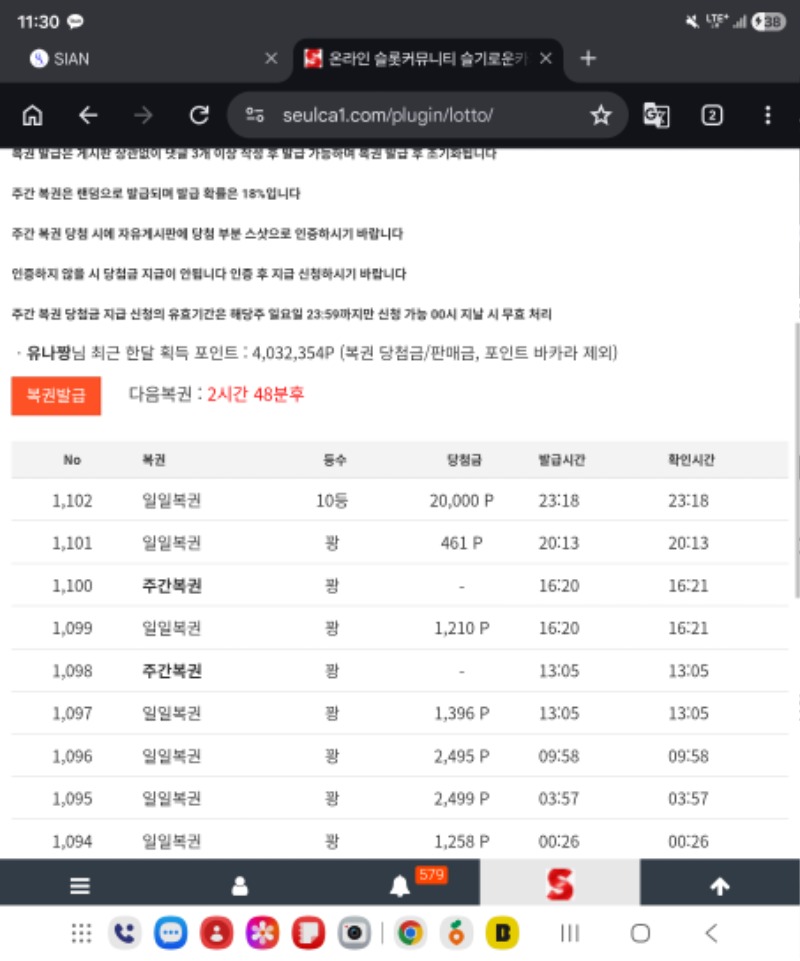The height and width of the screenshot is (961, 800).
Task: Open the profile person icon in bottom bar
Action: point(240,885)
